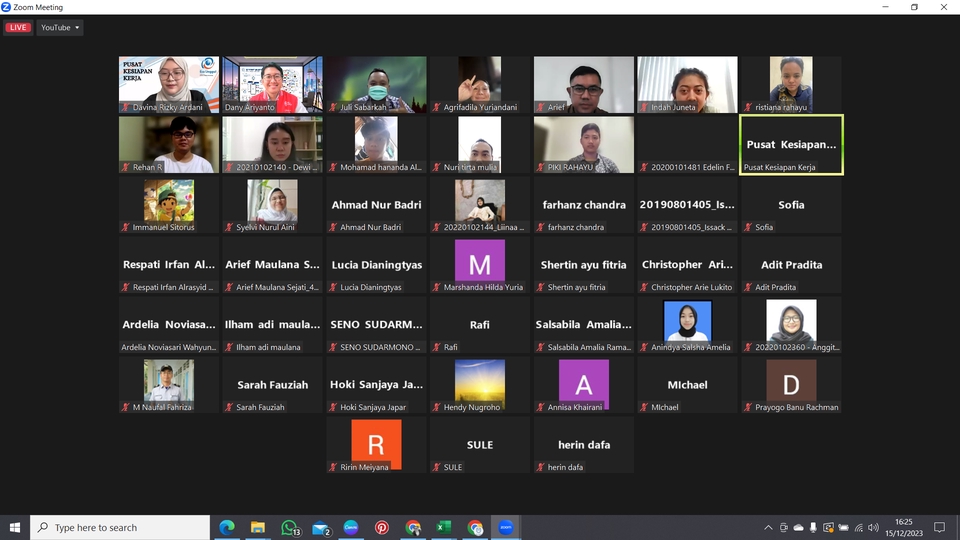
Task: Open Microsoft Edge from the taskbar
Action: [x=226, y=527]
